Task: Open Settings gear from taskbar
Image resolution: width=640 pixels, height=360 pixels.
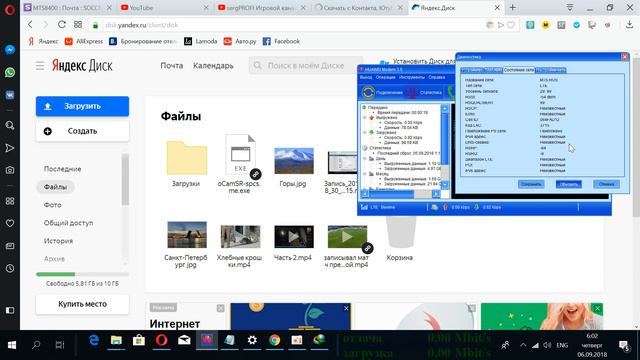Action: [x=252, y=340]
